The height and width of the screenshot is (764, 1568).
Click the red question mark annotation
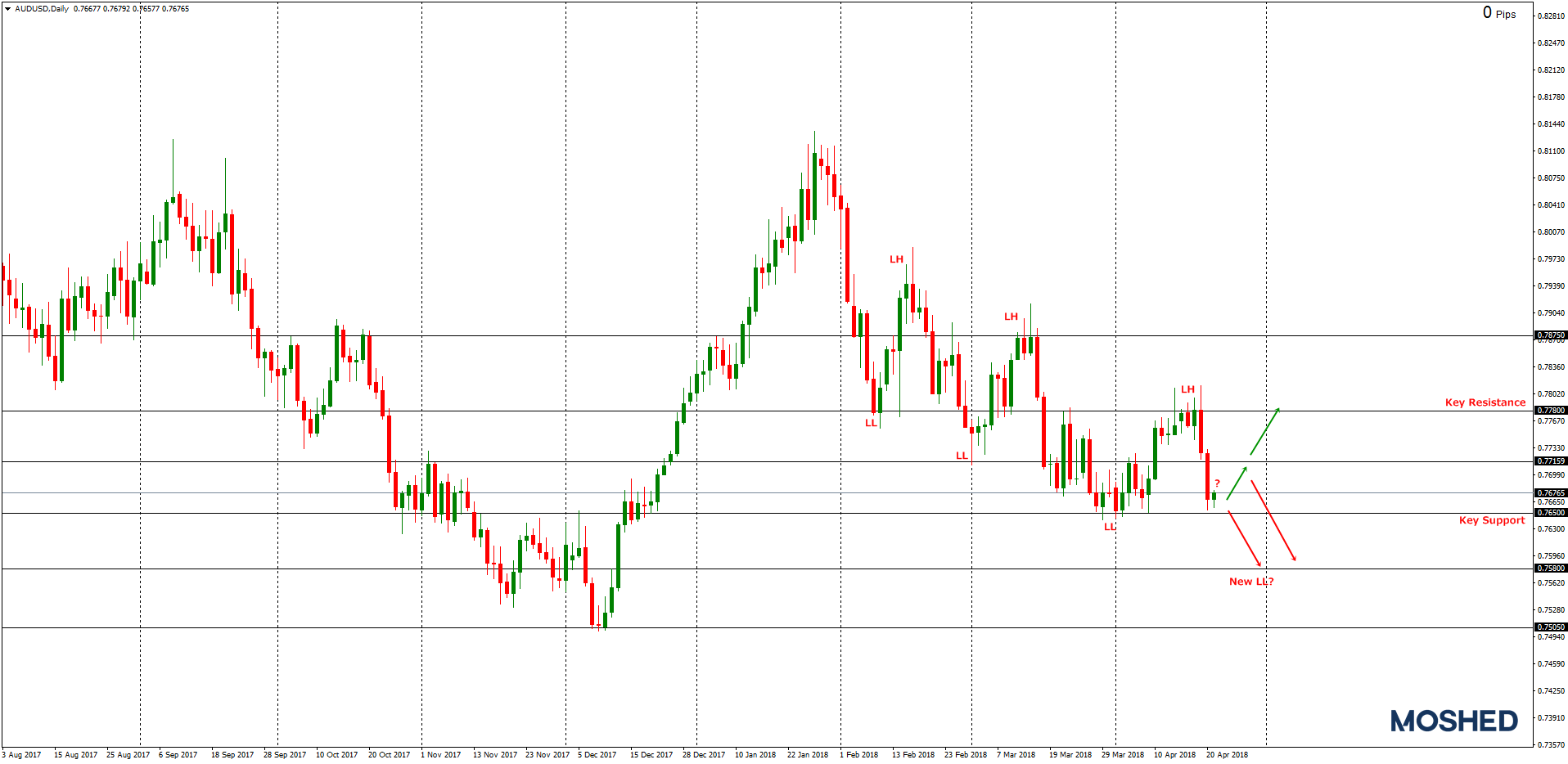(1217, 483)
